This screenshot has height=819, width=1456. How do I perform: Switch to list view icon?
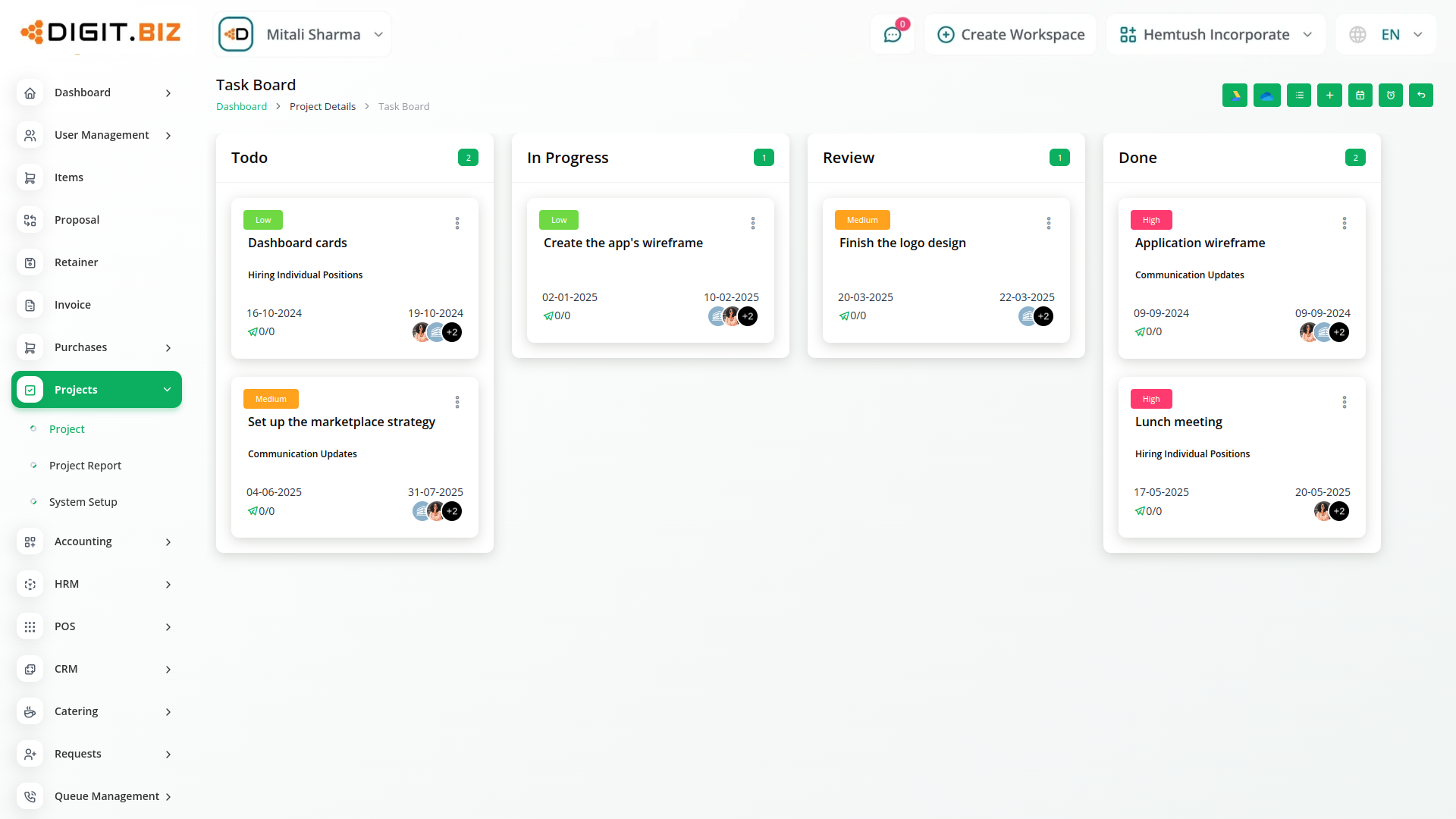pos(1299,96)
